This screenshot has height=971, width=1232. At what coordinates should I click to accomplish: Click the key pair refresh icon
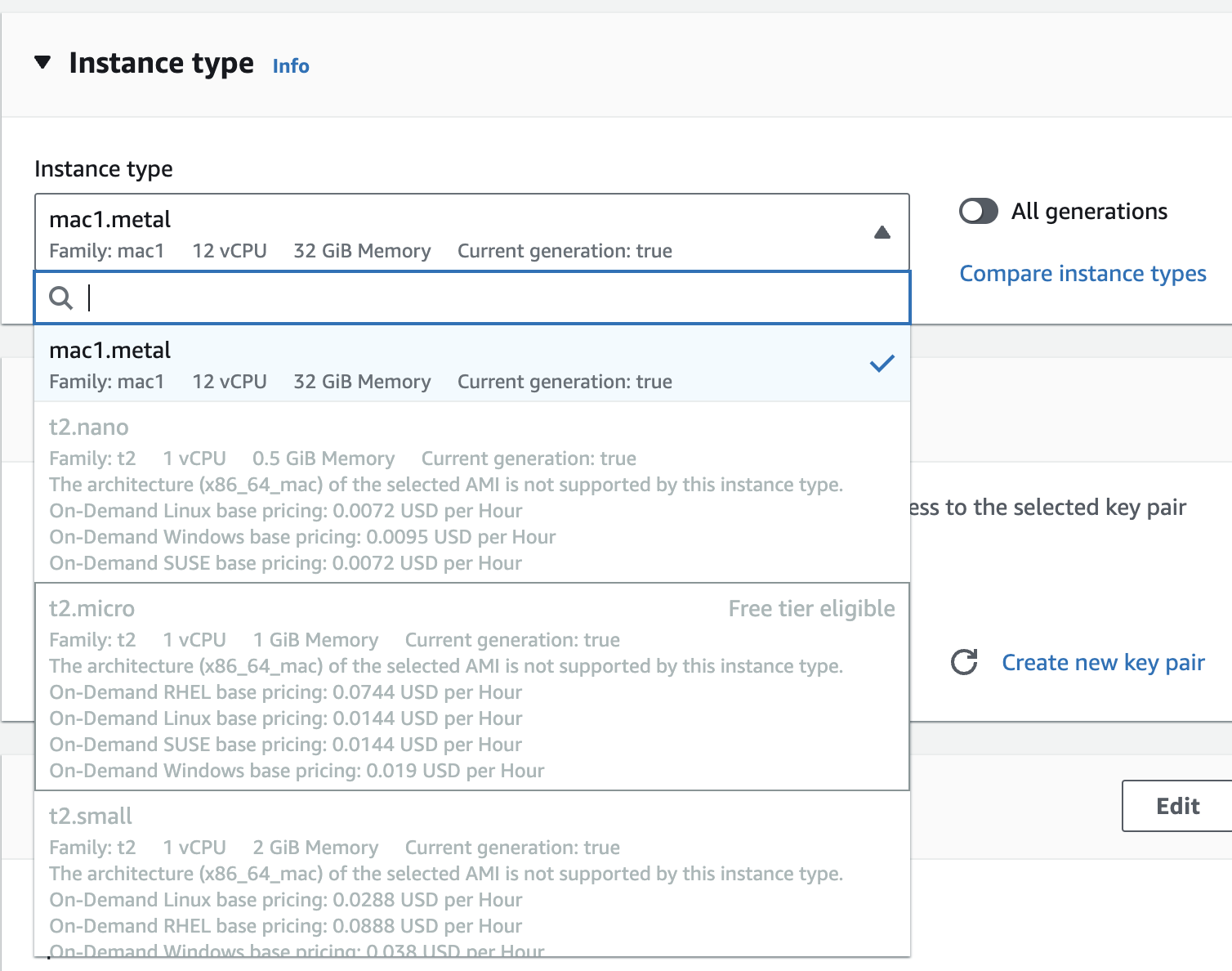tap(964, 662)
